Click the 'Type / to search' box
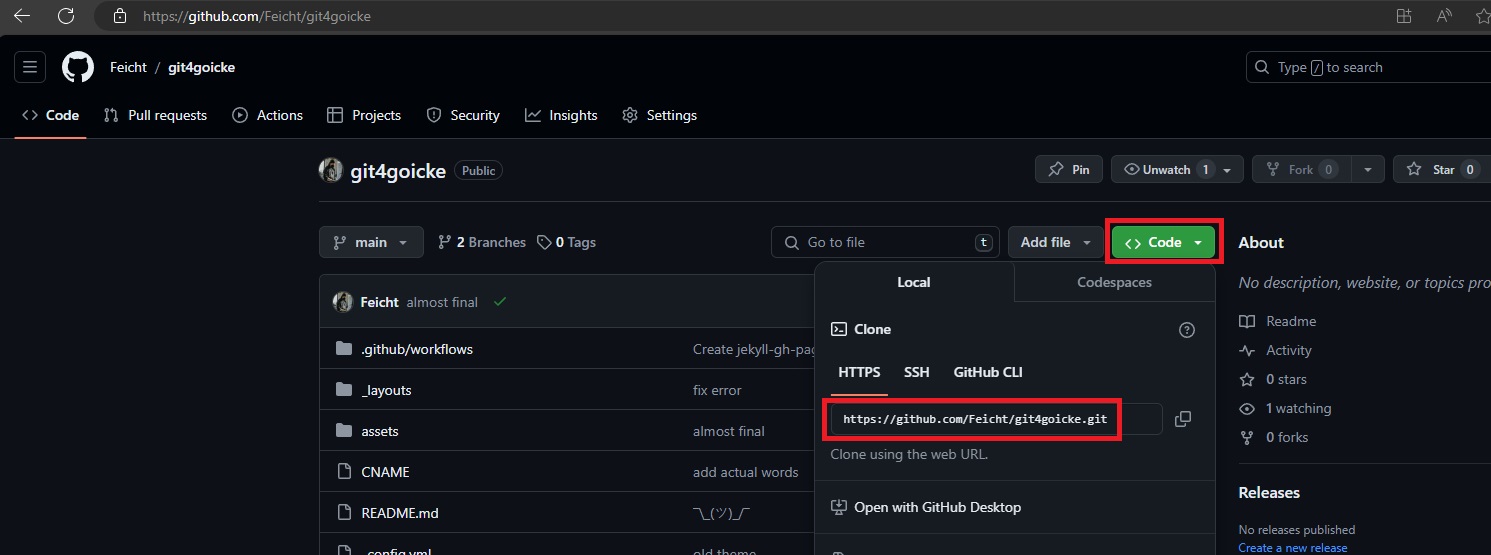 1368,67
